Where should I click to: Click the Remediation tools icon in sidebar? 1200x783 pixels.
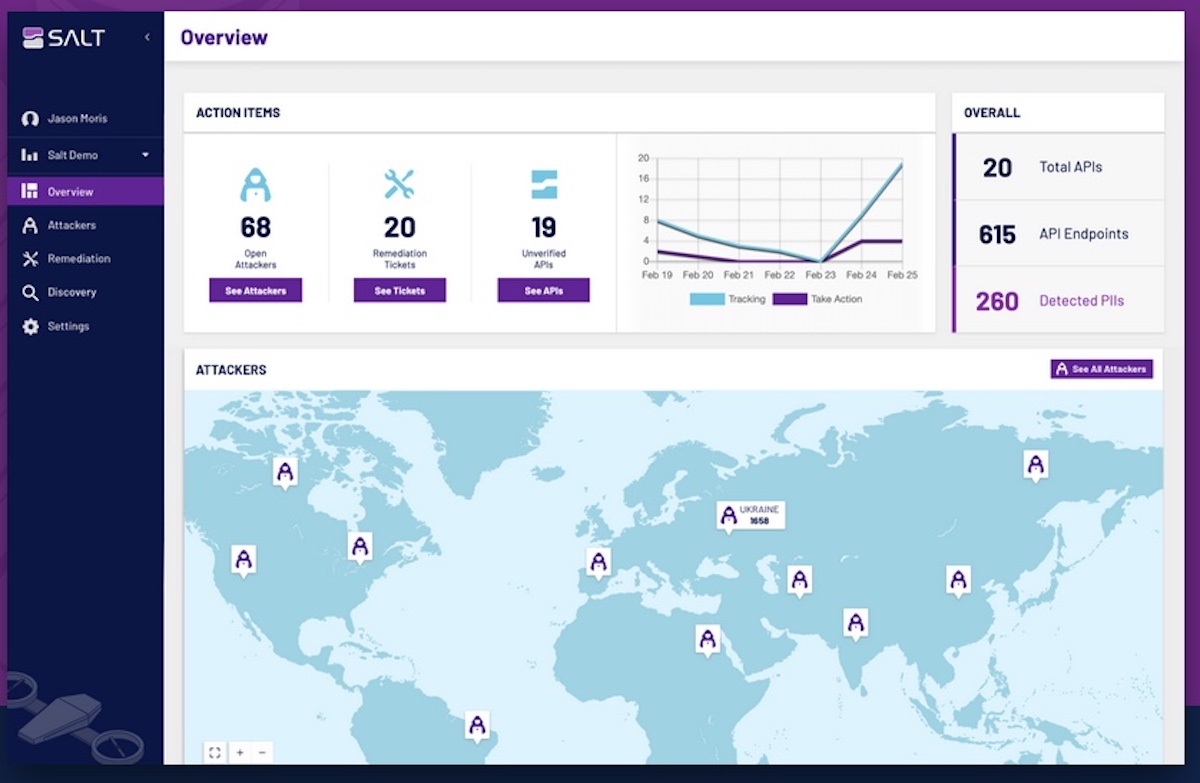(x=30, y=258)
